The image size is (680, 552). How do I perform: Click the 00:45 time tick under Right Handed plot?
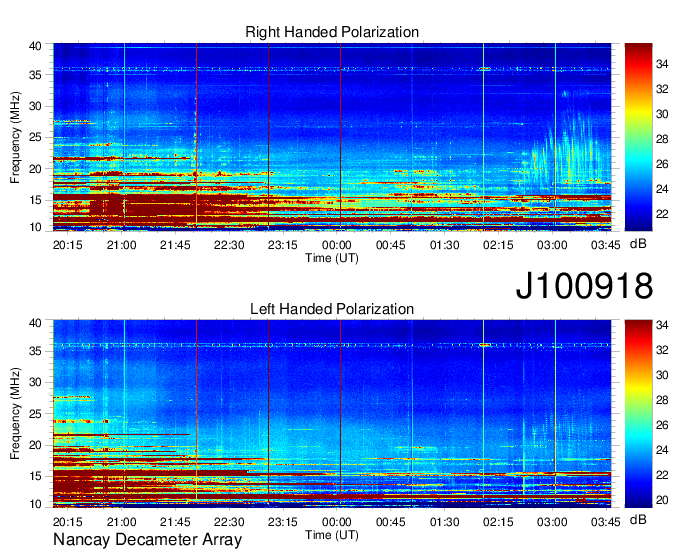pos(390,245)
